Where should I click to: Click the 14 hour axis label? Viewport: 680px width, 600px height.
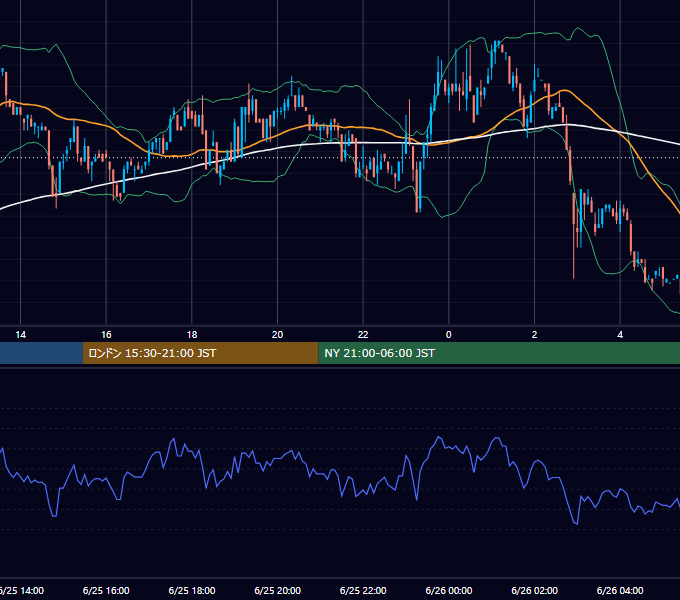[x=20, y=335]
